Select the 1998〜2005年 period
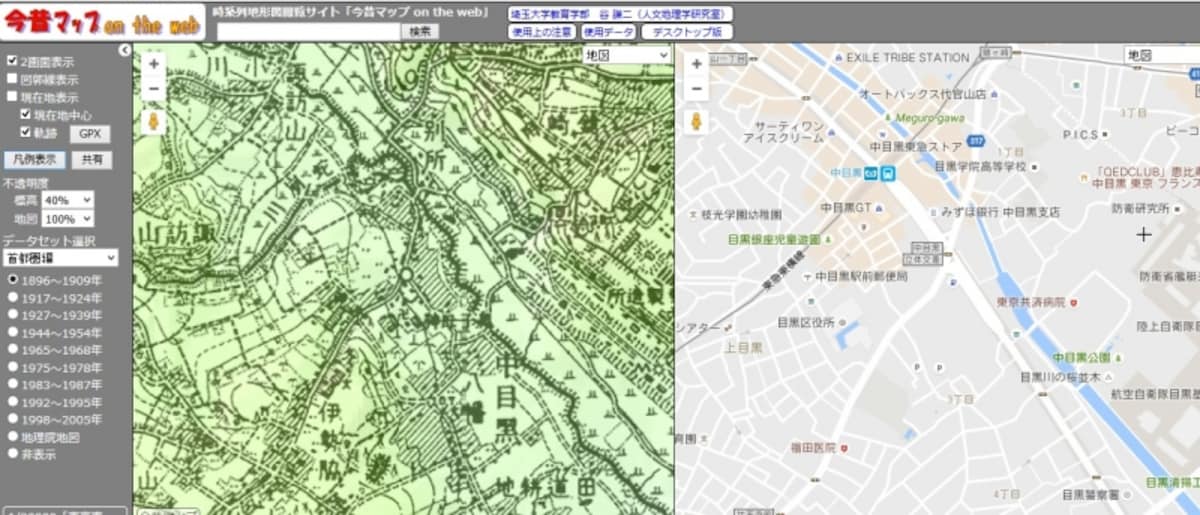 click(x=13, y=419)
